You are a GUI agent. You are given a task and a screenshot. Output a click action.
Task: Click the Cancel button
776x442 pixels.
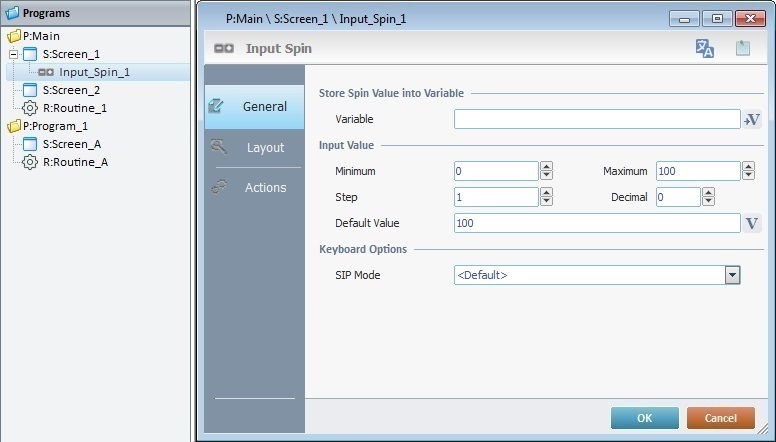[720, 418]
